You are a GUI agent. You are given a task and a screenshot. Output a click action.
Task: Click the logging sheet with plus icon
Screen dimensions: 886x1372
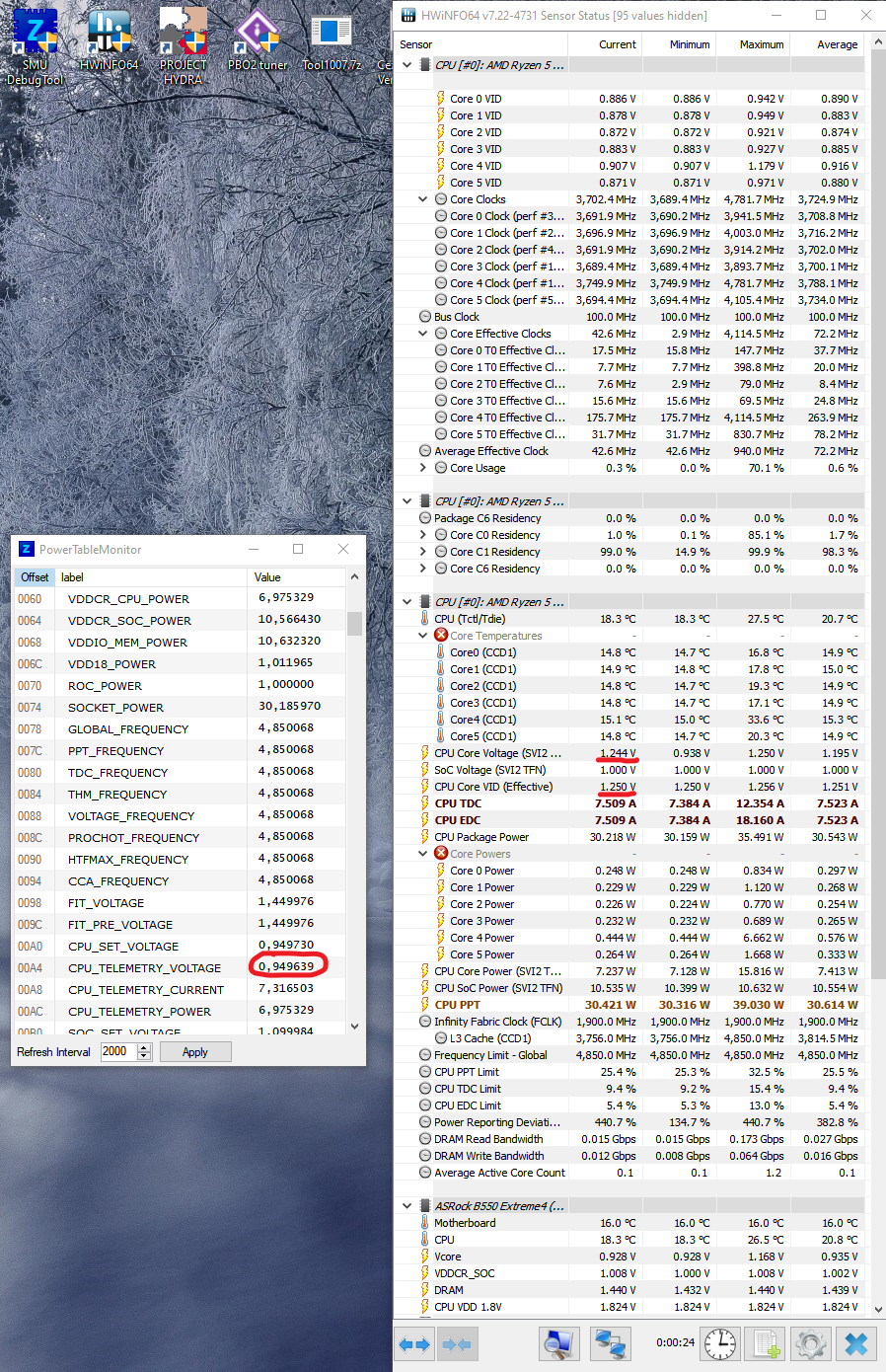coord(766,1343)
